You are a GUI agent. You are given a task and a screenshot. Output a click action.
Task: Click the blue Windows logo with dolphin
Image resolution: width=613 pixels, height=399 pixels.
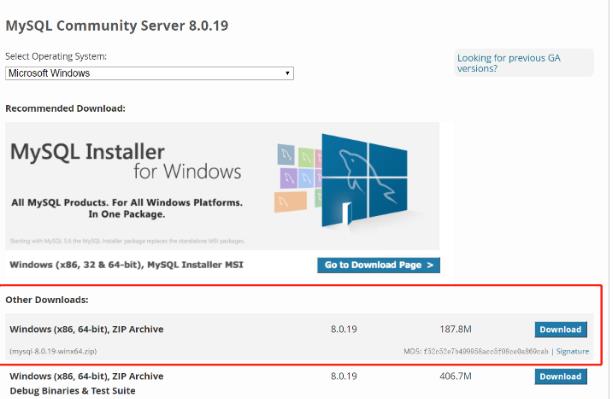[364, 180]
